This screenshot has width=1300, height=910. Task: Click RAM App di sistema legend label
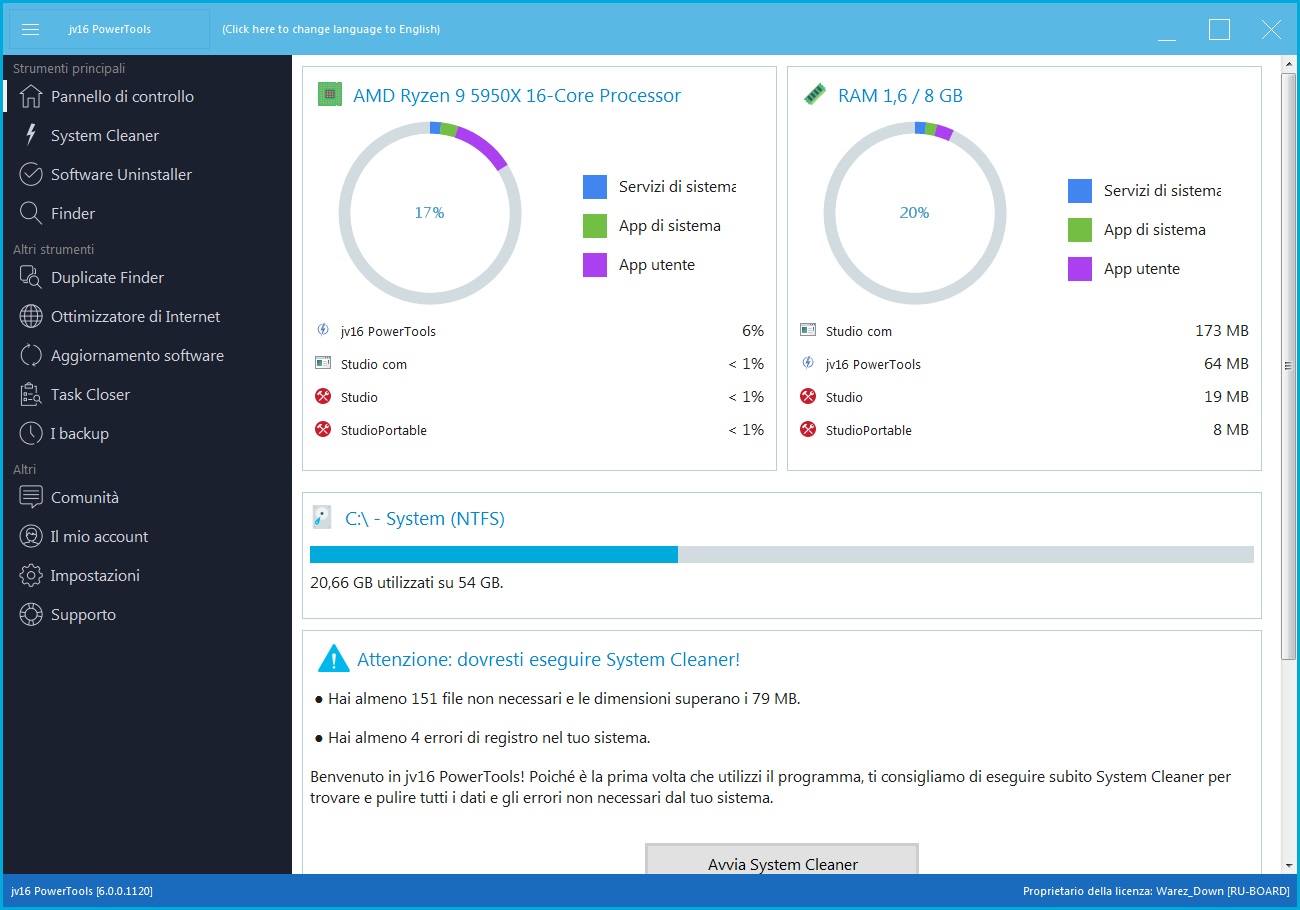tap(1155, 230)
